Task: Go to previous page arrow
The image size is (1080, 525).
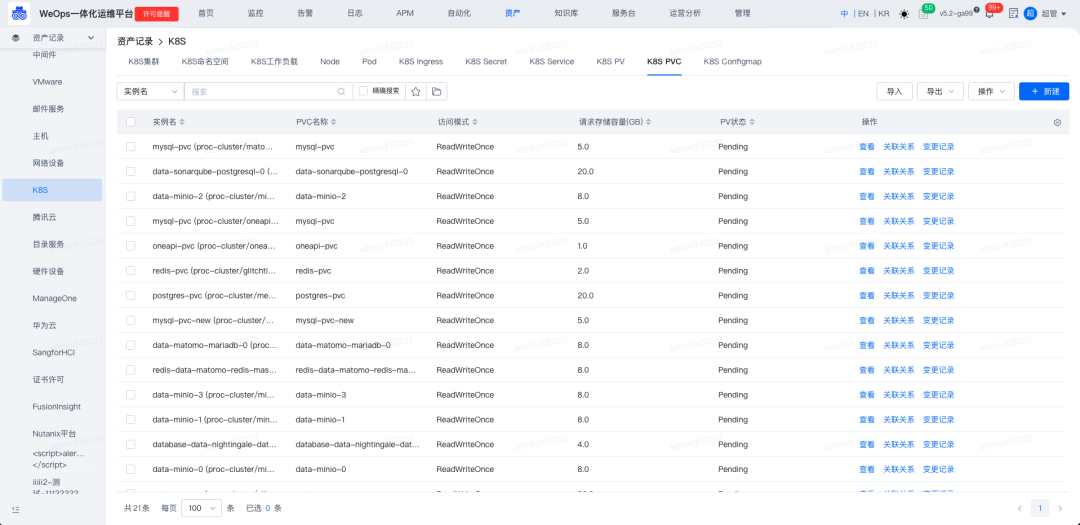Action: [x=1020, y=508]
